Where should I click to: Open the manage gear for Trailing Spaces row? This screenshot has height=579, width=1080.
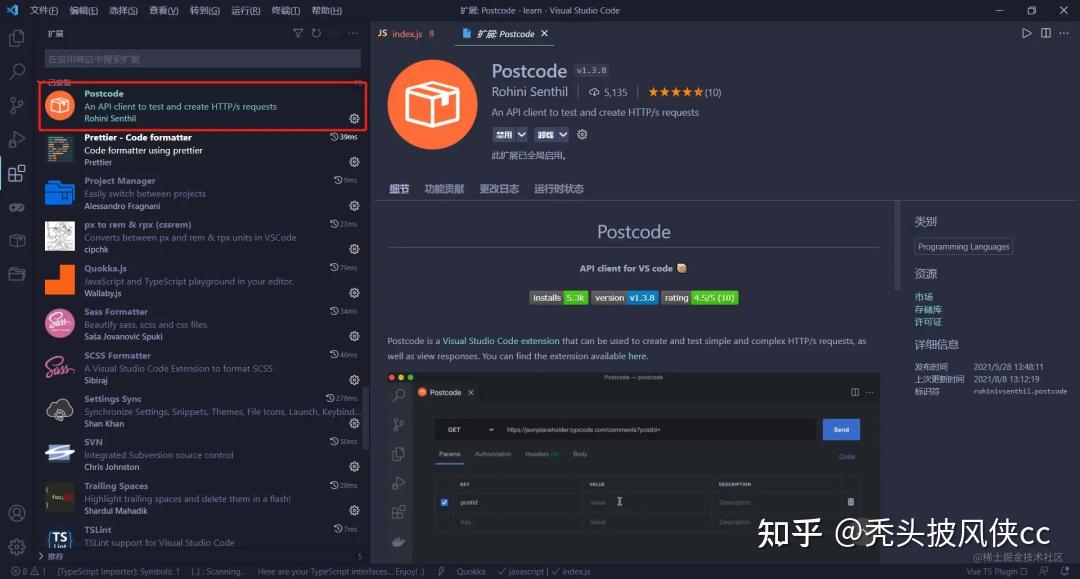[x=354, y=510]
